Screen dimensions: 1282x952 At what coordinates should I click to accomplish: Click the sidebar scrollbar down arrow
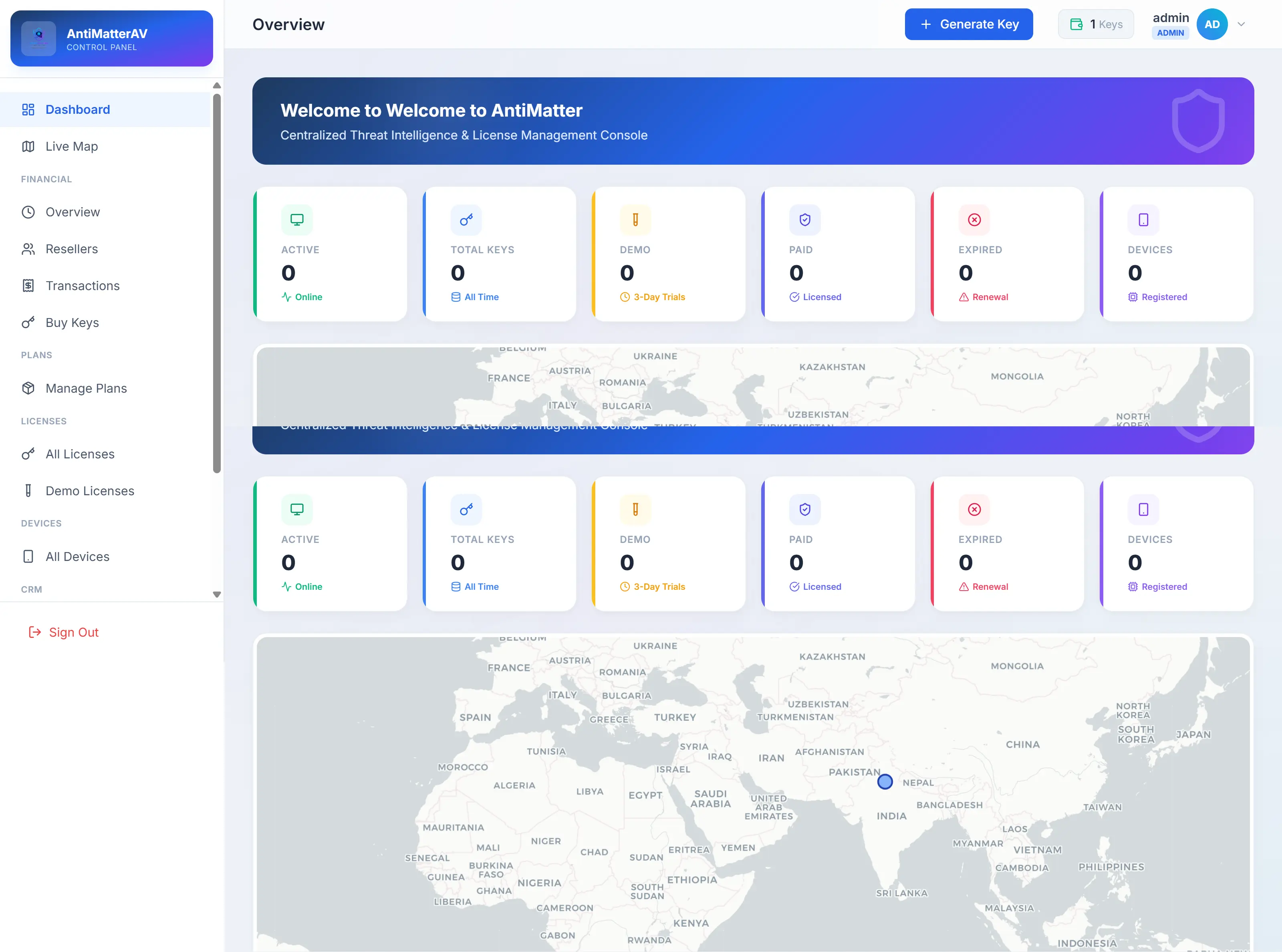(x=217, y=593)
